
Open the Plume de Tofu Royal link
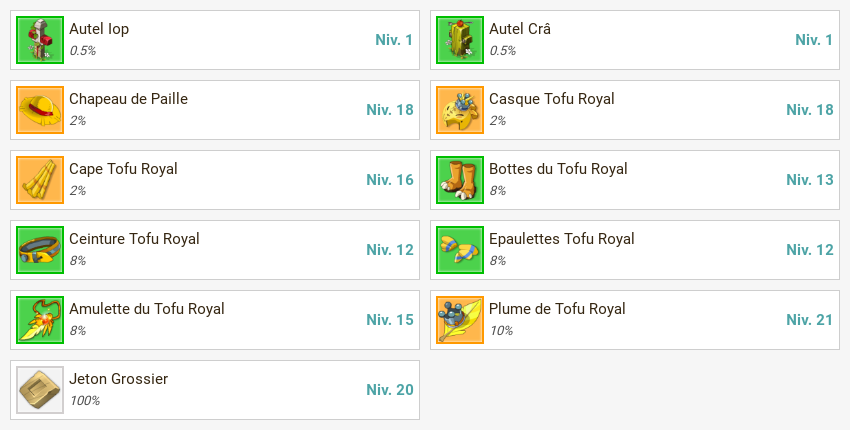(557, 309)
